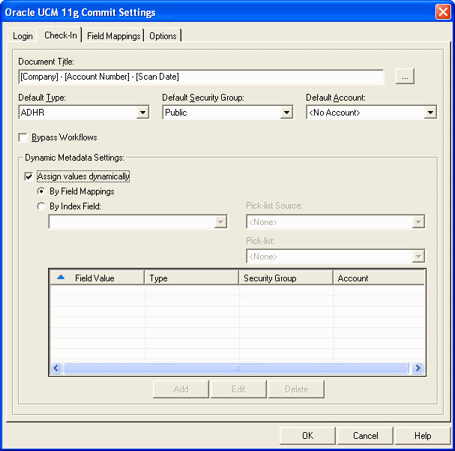This screenshot has width=455, height=451.
Task: Go to the Options tab
Action: click(163, 36)
